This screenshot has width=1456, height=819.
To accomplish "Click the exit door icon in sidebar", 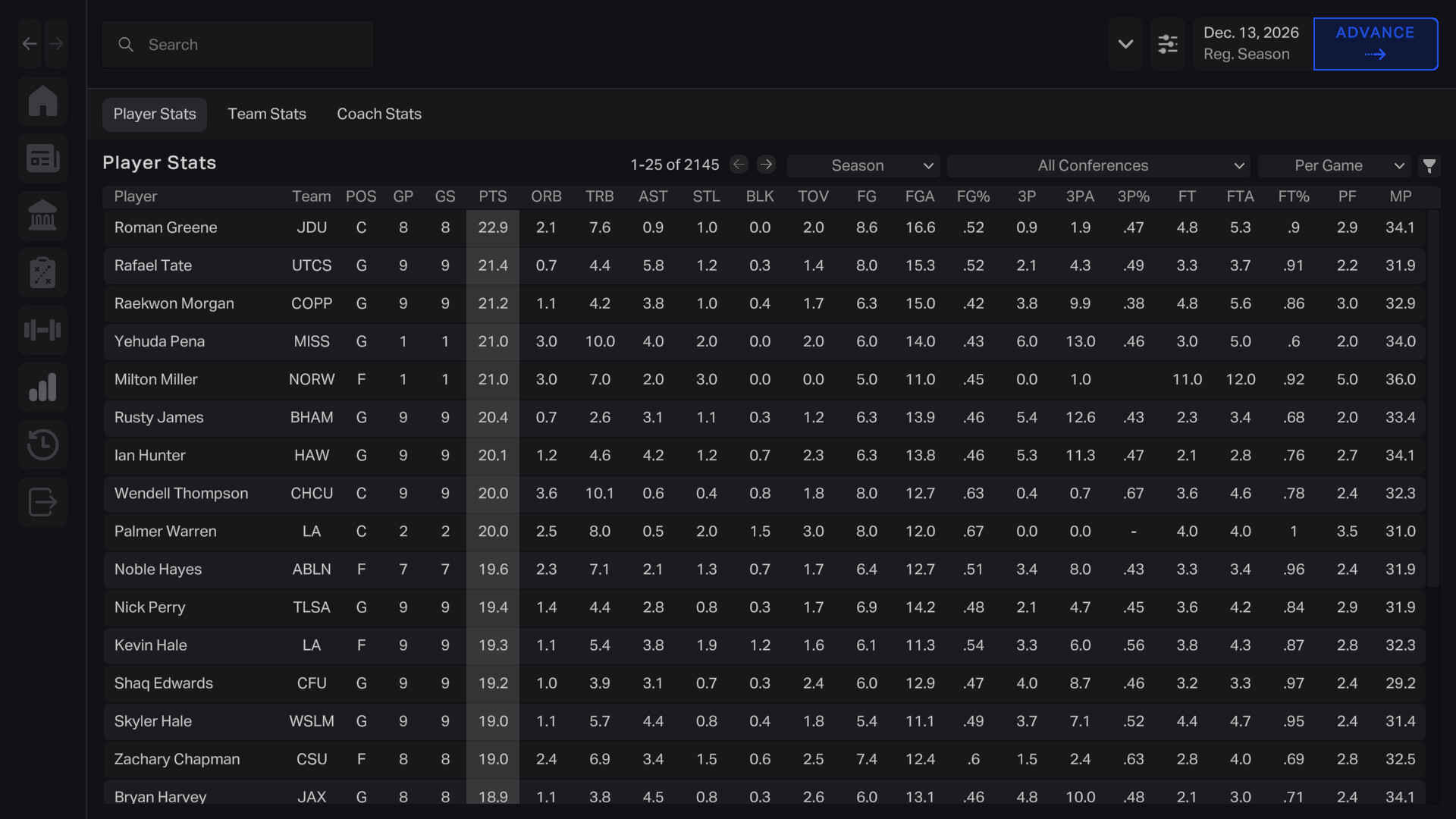I will point(42,502).
